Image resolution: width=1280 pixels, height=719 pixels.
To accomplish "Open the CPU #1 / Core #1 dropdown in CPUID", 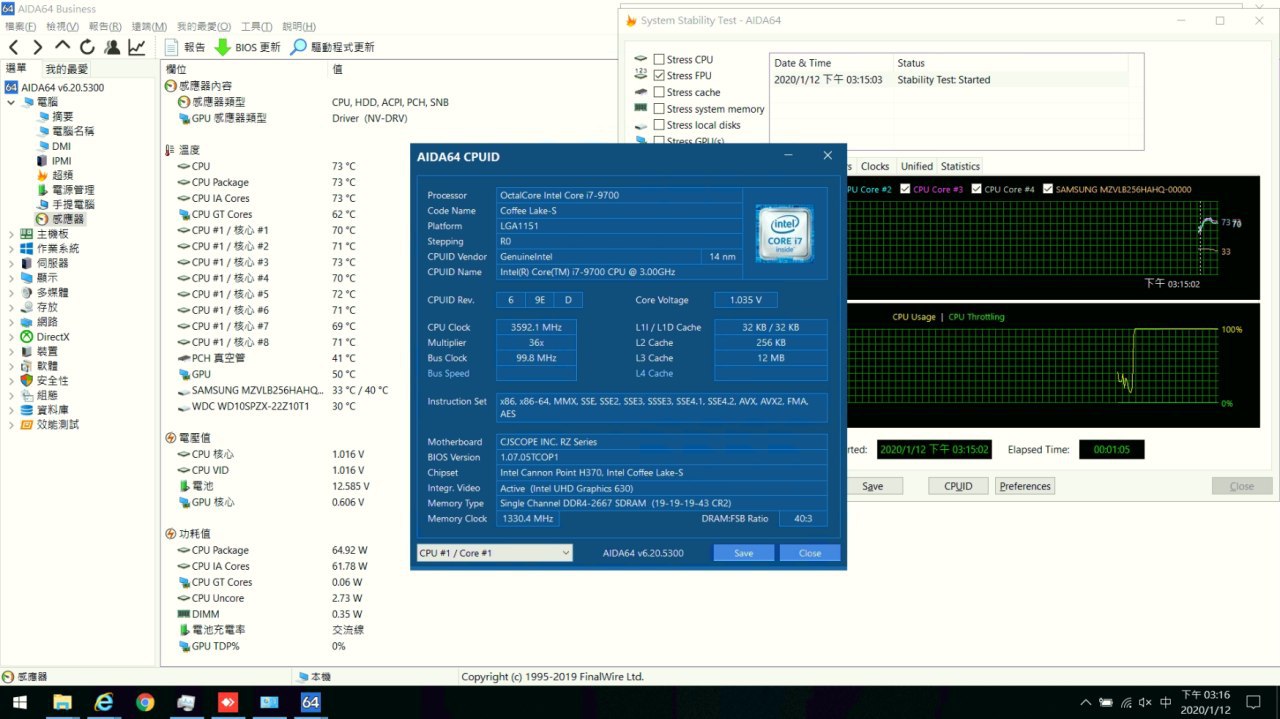I will point(494,553).
